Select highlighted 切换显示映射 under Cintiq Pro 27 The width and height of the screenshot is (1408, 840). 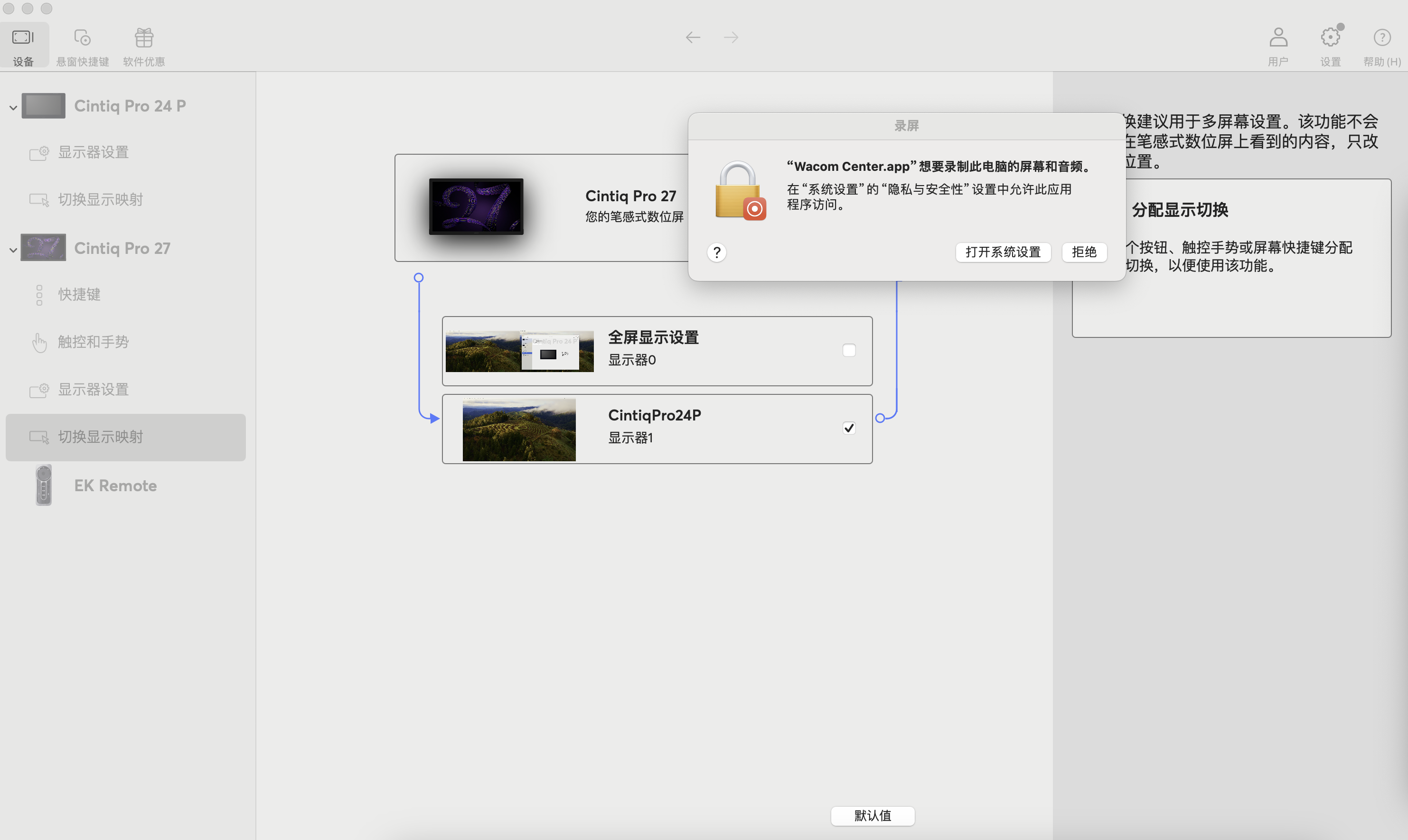[x=126, y=437]
